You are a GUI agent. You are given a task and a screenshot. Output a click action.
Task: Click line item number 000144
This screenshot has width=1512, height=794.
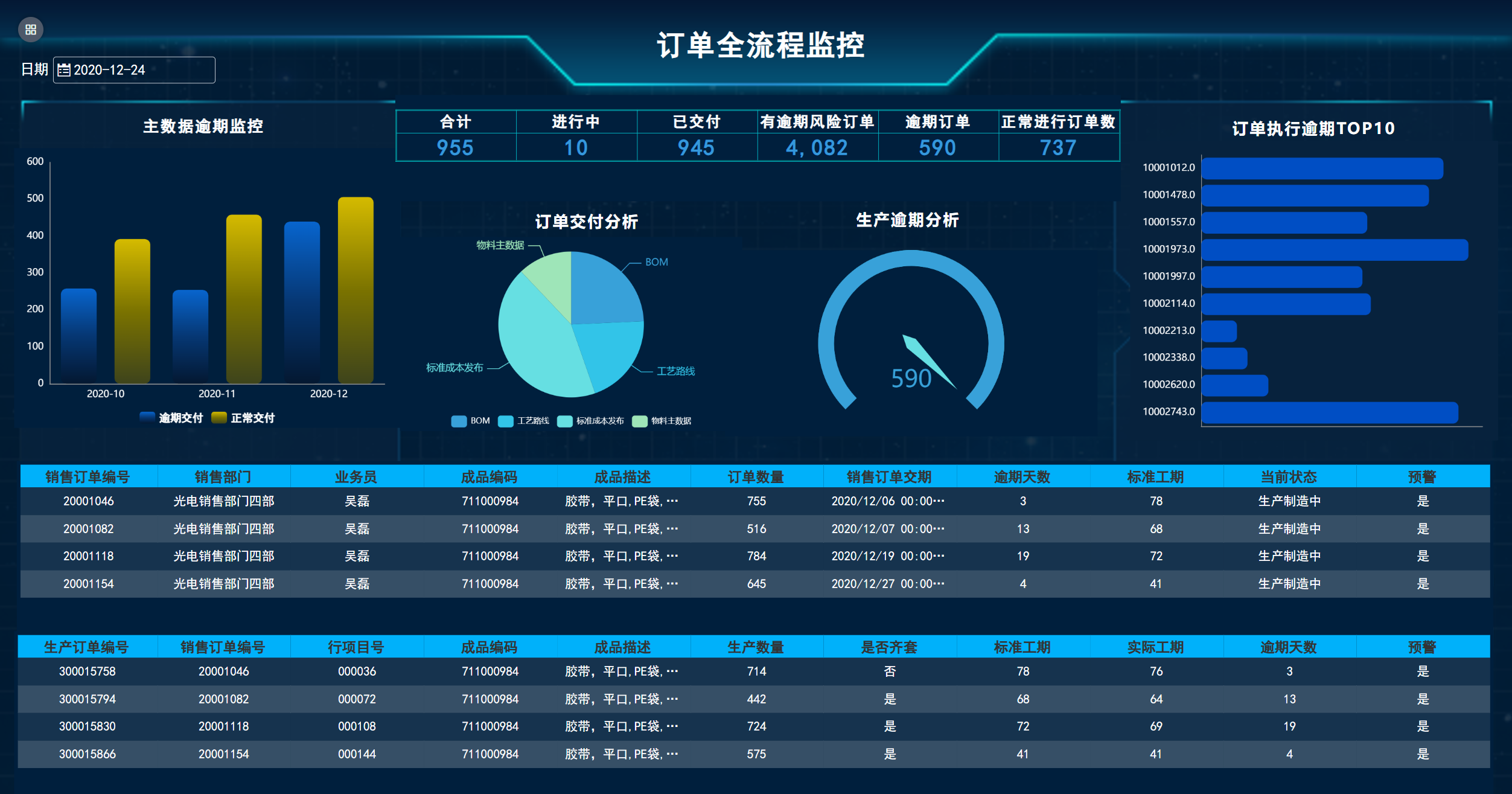[357, 754]
